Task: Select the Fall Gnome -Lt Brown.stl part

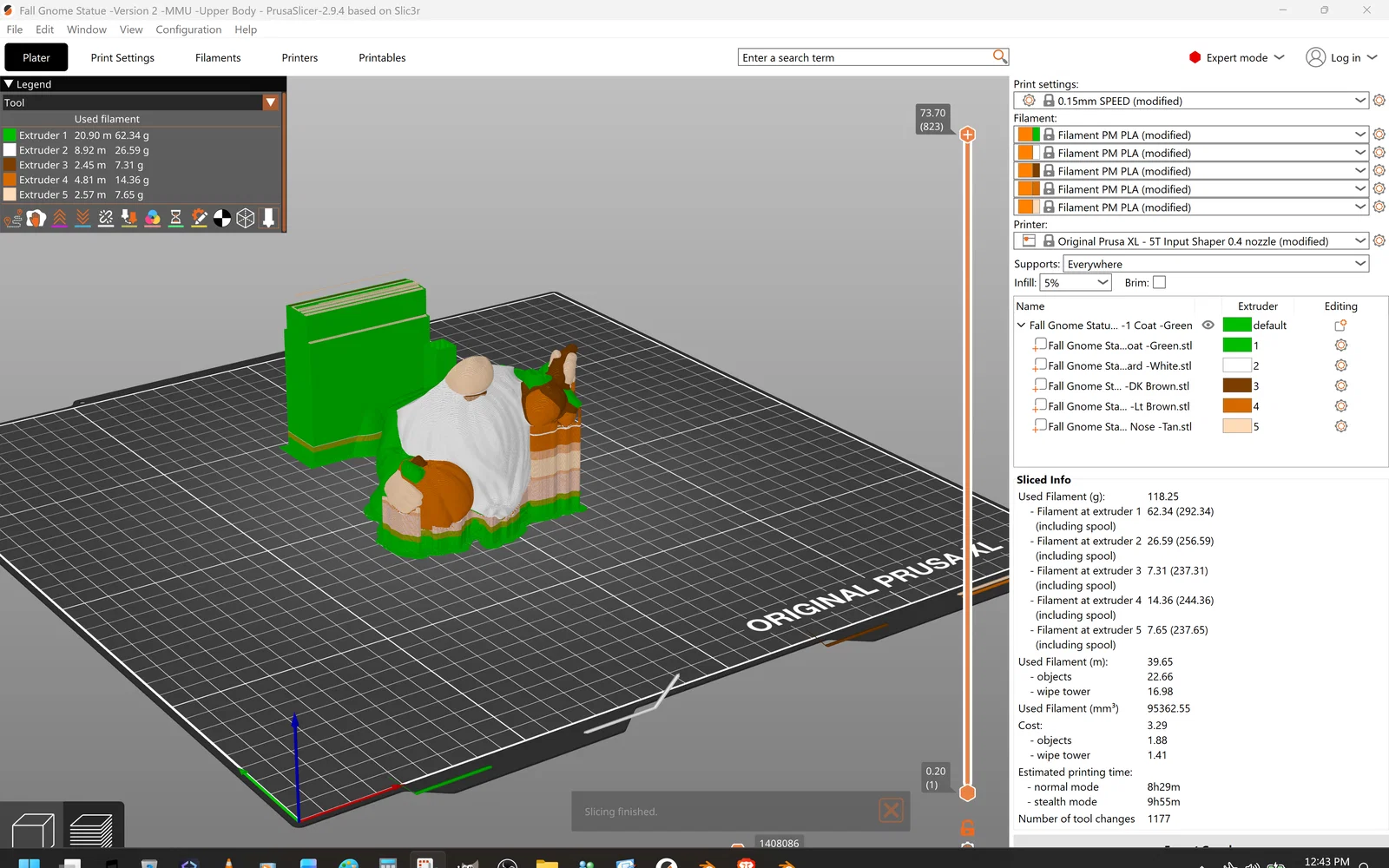Action: pos(1118,406)
